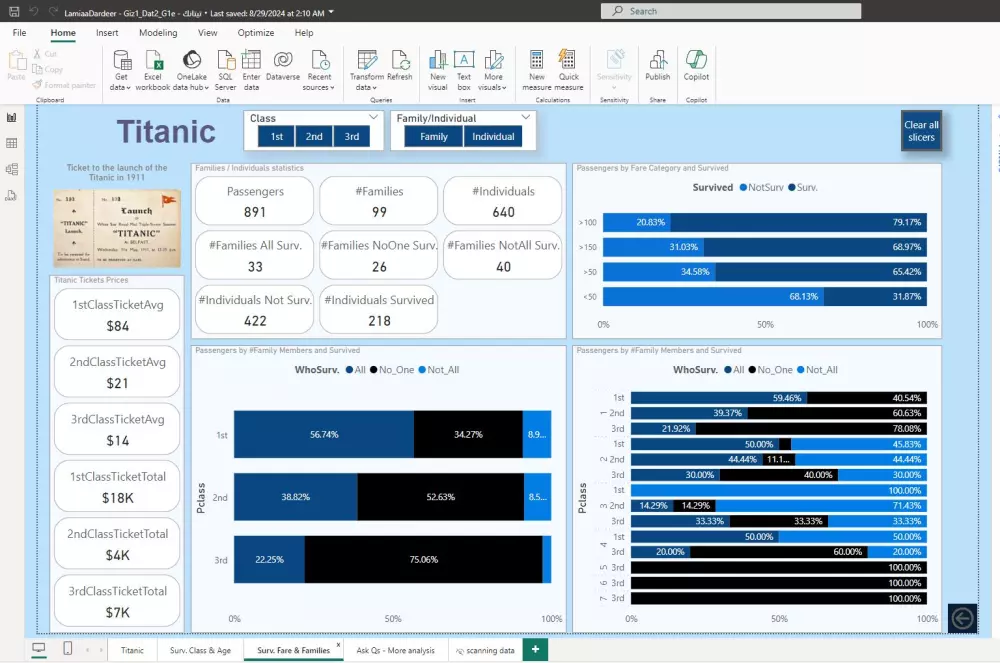The width and height of the screenshot is (1000, 663).
Task: Expand the Class slicer dropdown
Action: click(x=374, y=118)
